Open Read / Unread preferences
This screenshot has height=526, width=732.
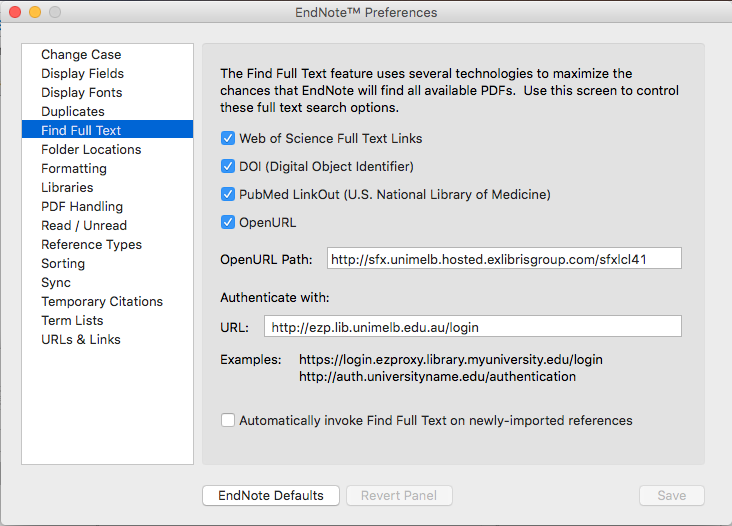point(84,225)
